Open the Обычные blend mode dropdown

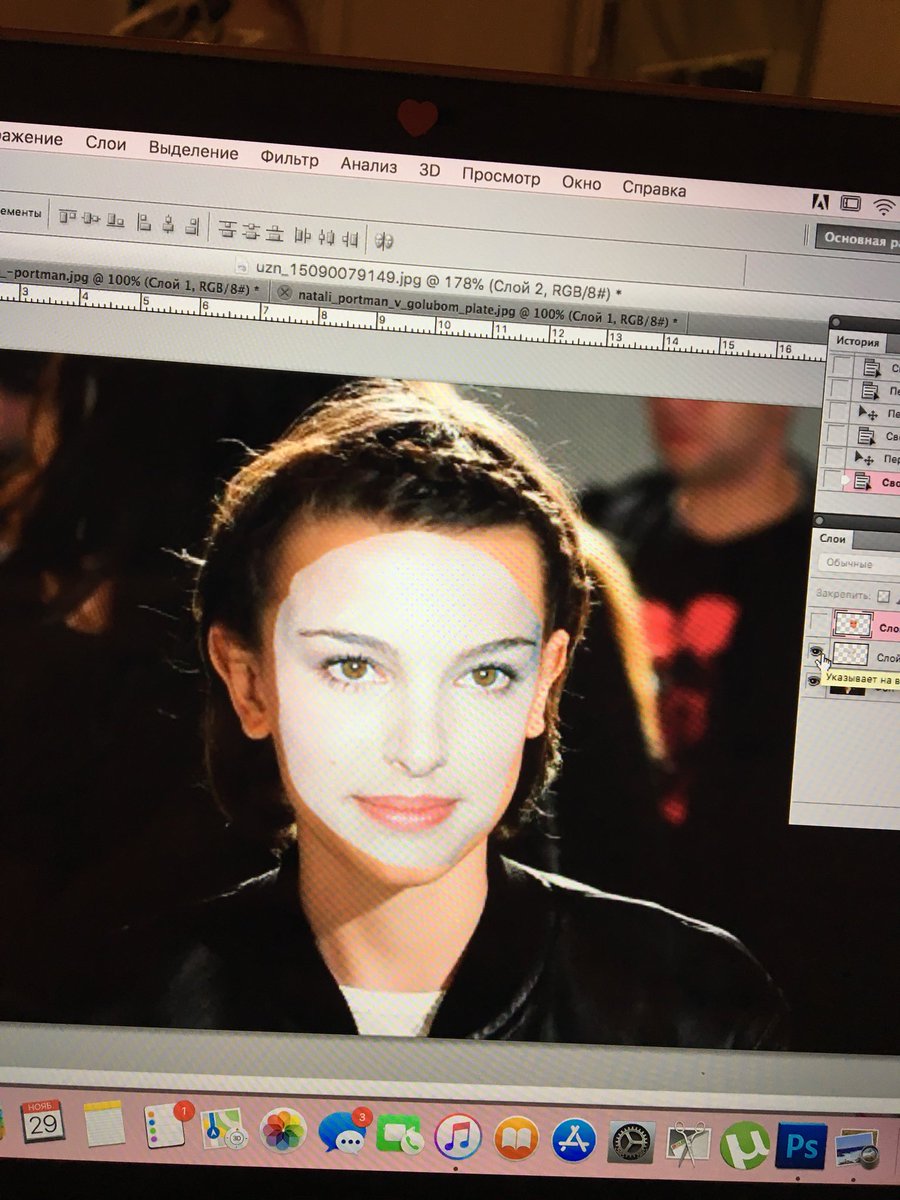click(x=858, y=564)
